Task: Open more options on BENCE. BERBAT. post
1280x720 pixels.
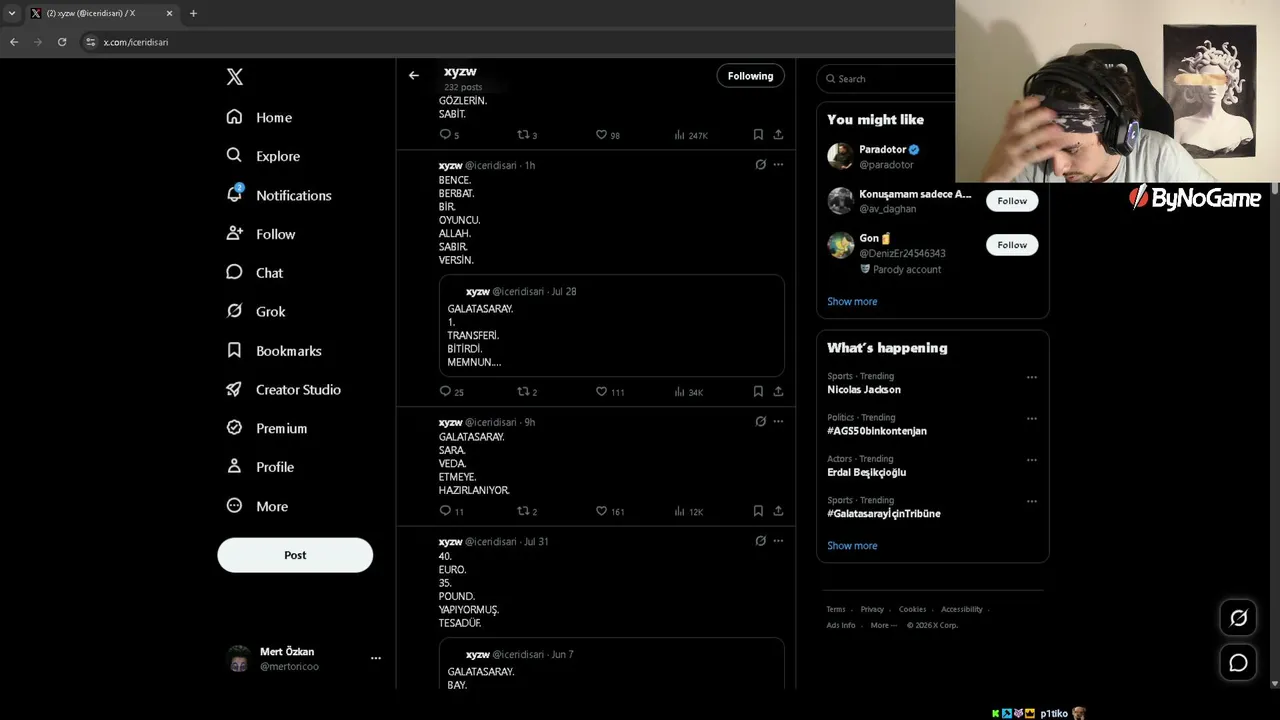Action: (x=778, y=165)
